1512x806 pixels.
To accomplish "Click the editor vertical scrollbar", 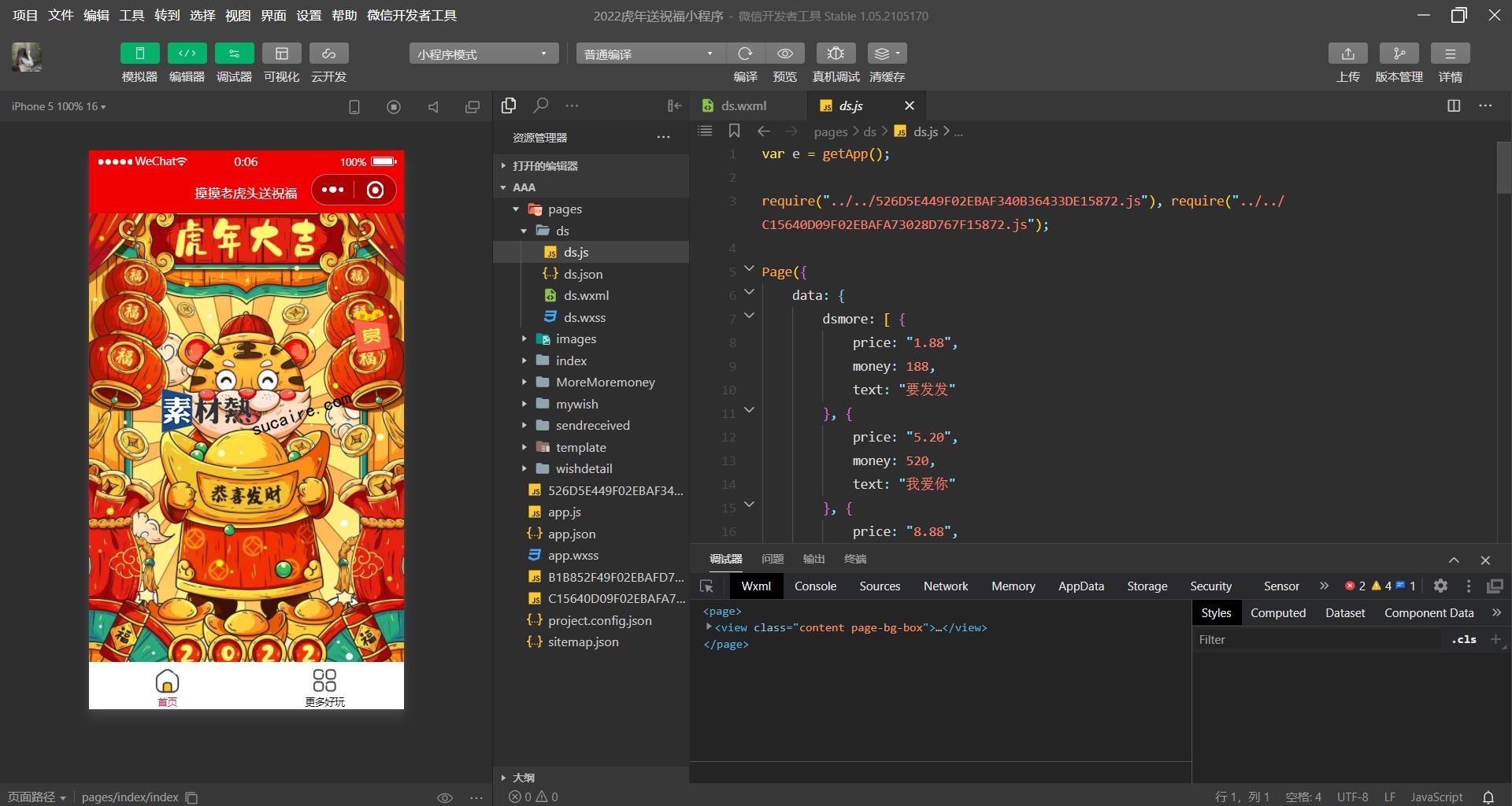I will (x=1503, y=168).
